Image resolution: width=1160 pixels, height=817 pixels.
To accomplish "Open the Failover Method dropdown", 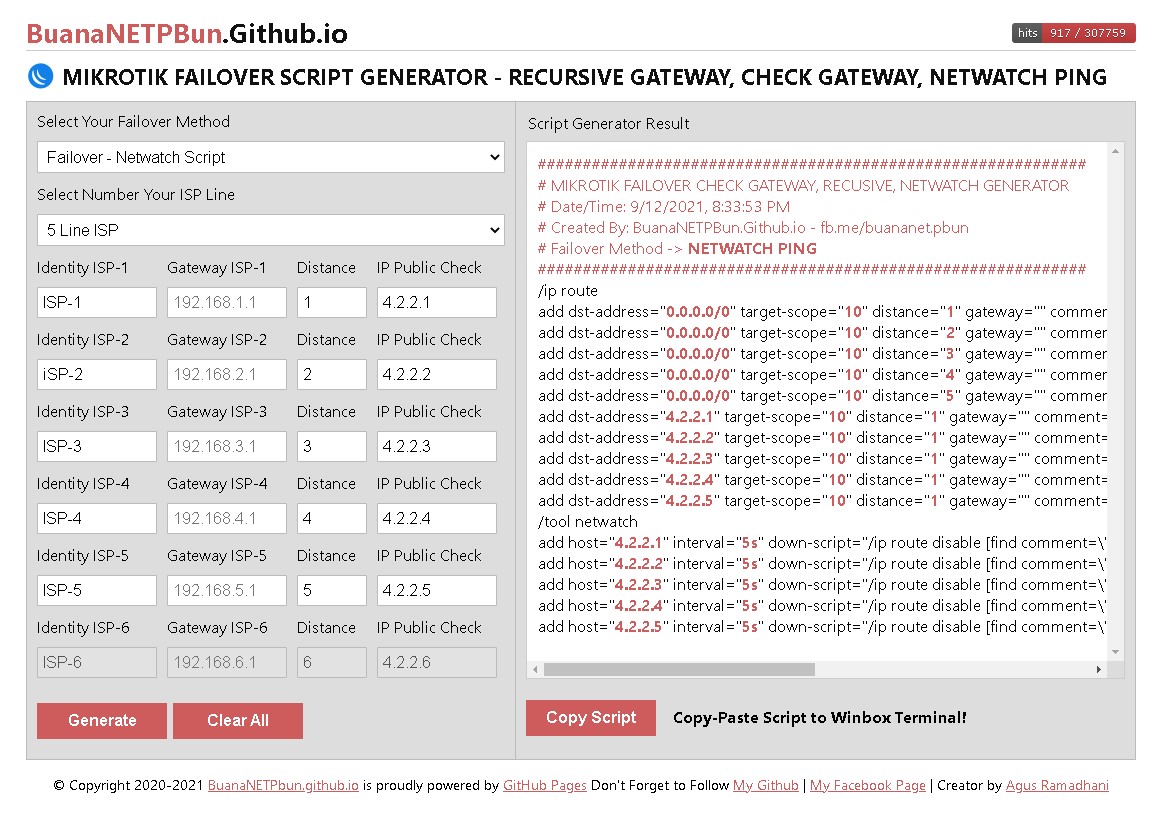I will coord(270,157).
